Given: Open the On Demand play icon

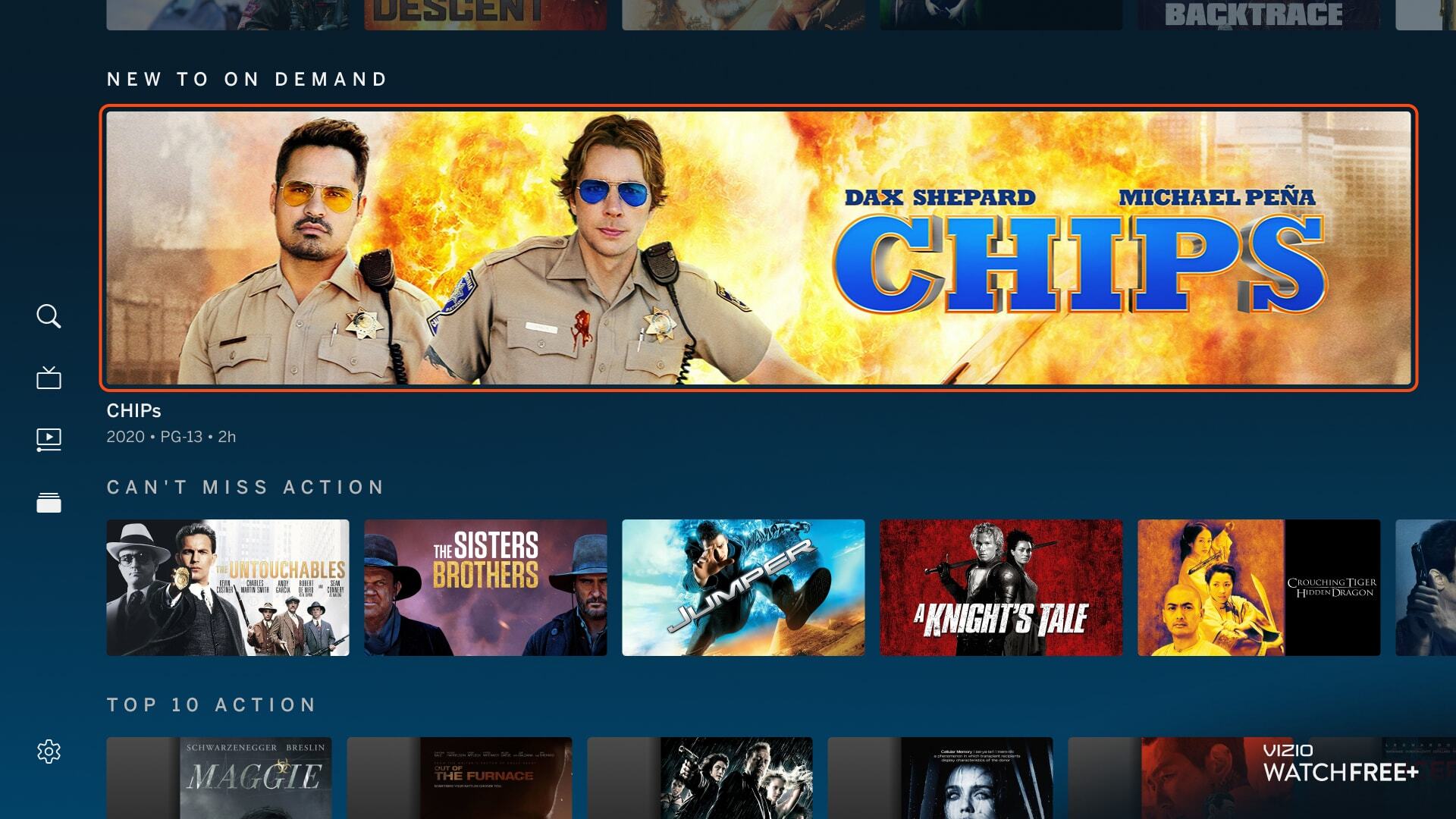Looking at the screenshot, I should click(49, 440).
